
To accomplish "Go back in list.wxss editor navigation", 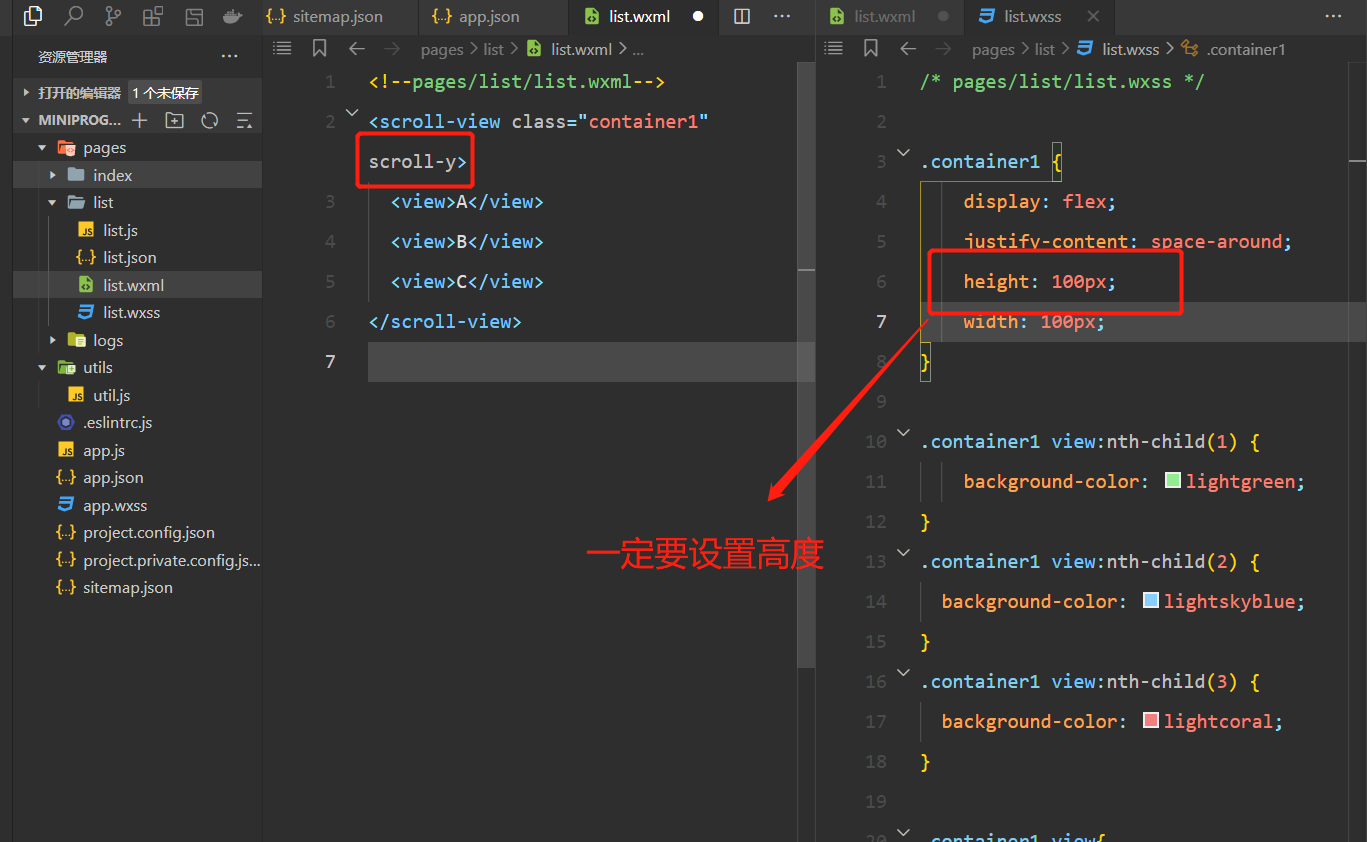I will [x=908, y=48].
